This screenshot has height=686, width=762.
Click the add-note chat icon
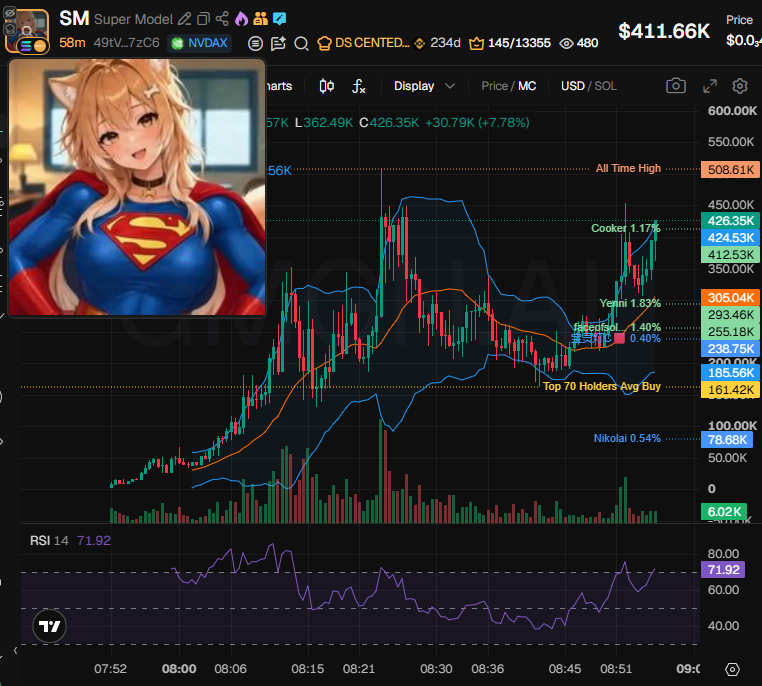click(x=278, y=44)
